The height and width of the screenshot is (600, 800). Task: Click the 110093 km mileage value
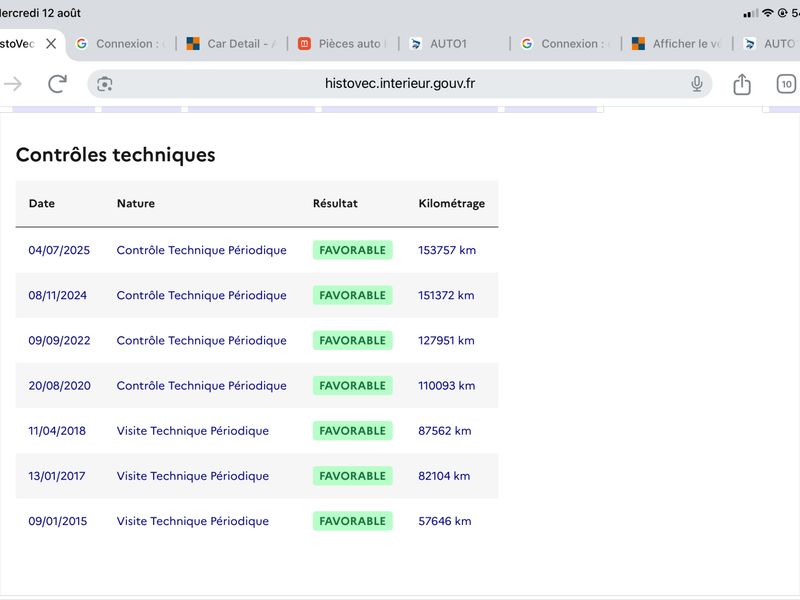pos(446,385)
